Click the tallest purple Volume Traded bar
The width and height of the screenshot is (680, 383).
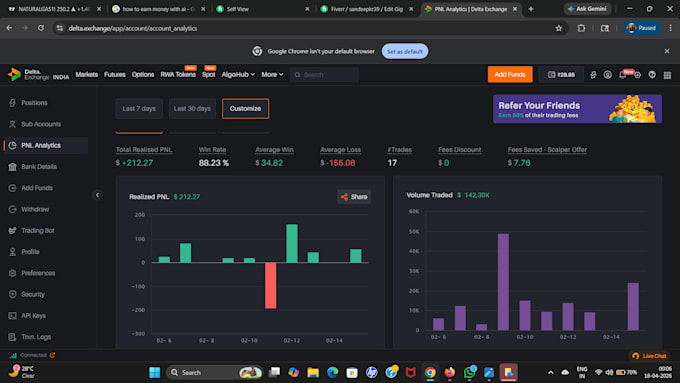(x=503, y=282)
